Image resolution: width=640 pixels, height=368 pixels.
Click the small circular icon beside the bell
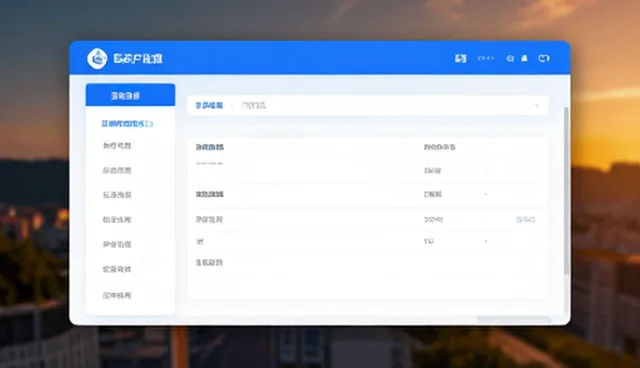[x=510, y=59]
